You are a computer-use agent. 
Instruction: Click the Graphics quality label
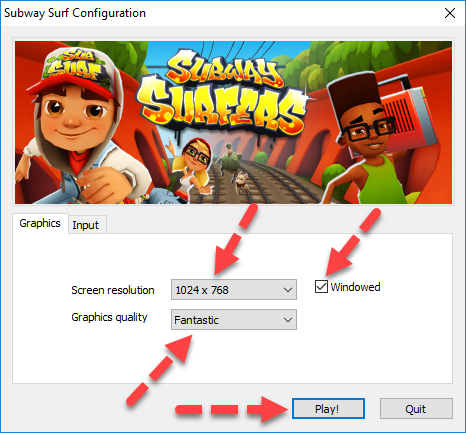109,317
